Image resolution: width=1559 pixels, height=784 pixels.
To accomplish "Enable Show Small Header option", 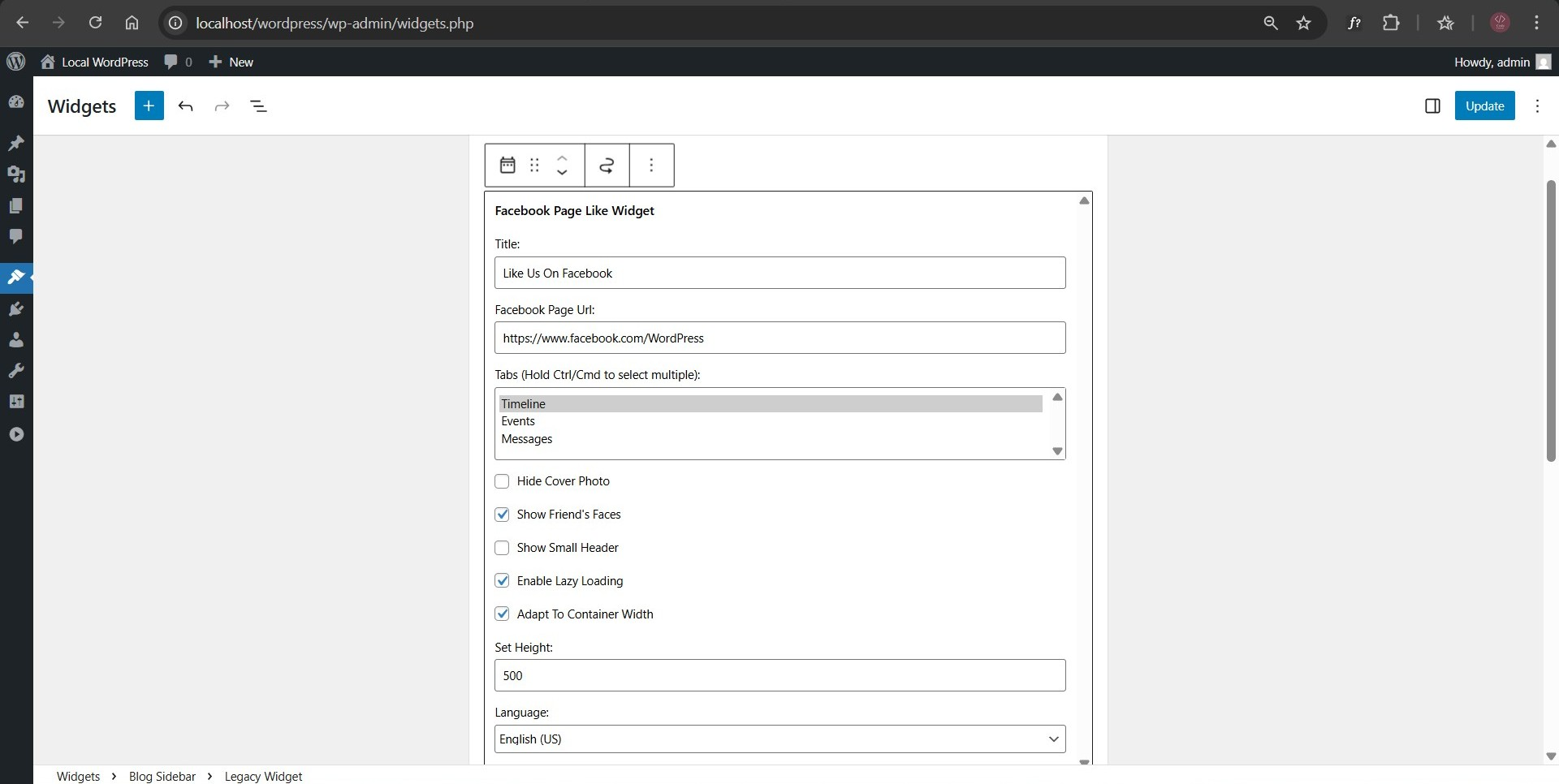I will [502, 548].
